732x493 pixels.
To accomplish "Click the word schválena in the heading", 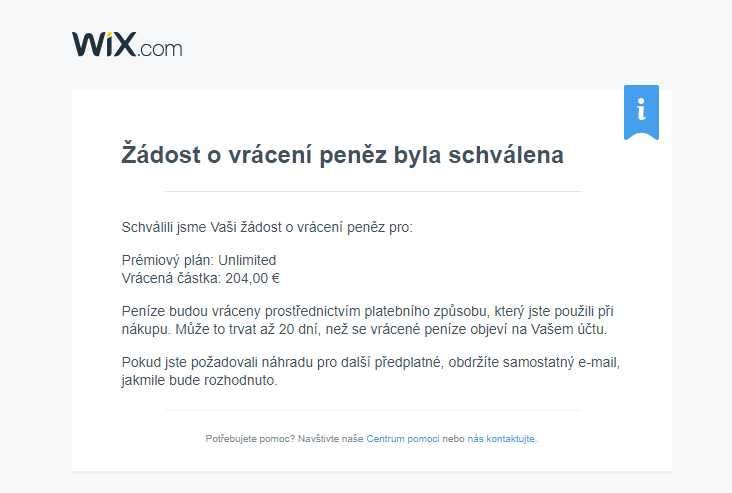I will pos(506,155).
